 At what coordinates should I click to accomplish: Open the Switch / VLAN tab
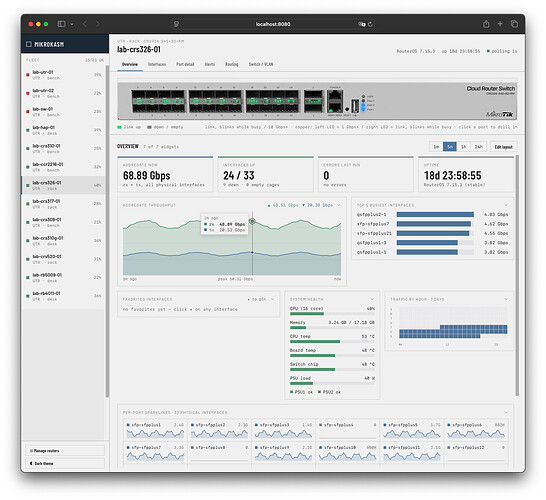point(261,64)
